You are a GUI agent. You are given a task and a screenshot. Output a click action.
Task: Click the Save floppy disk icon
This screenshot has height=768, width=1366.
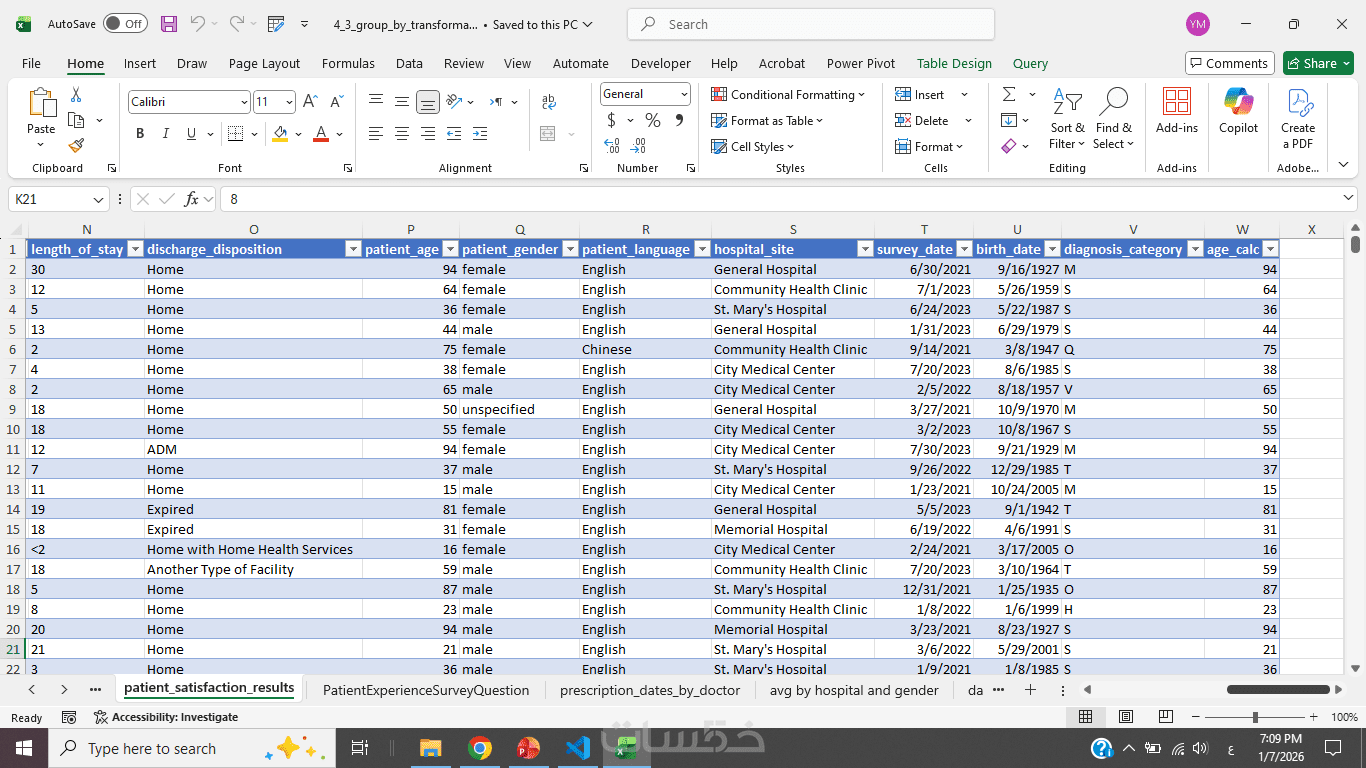coord(169,24)
